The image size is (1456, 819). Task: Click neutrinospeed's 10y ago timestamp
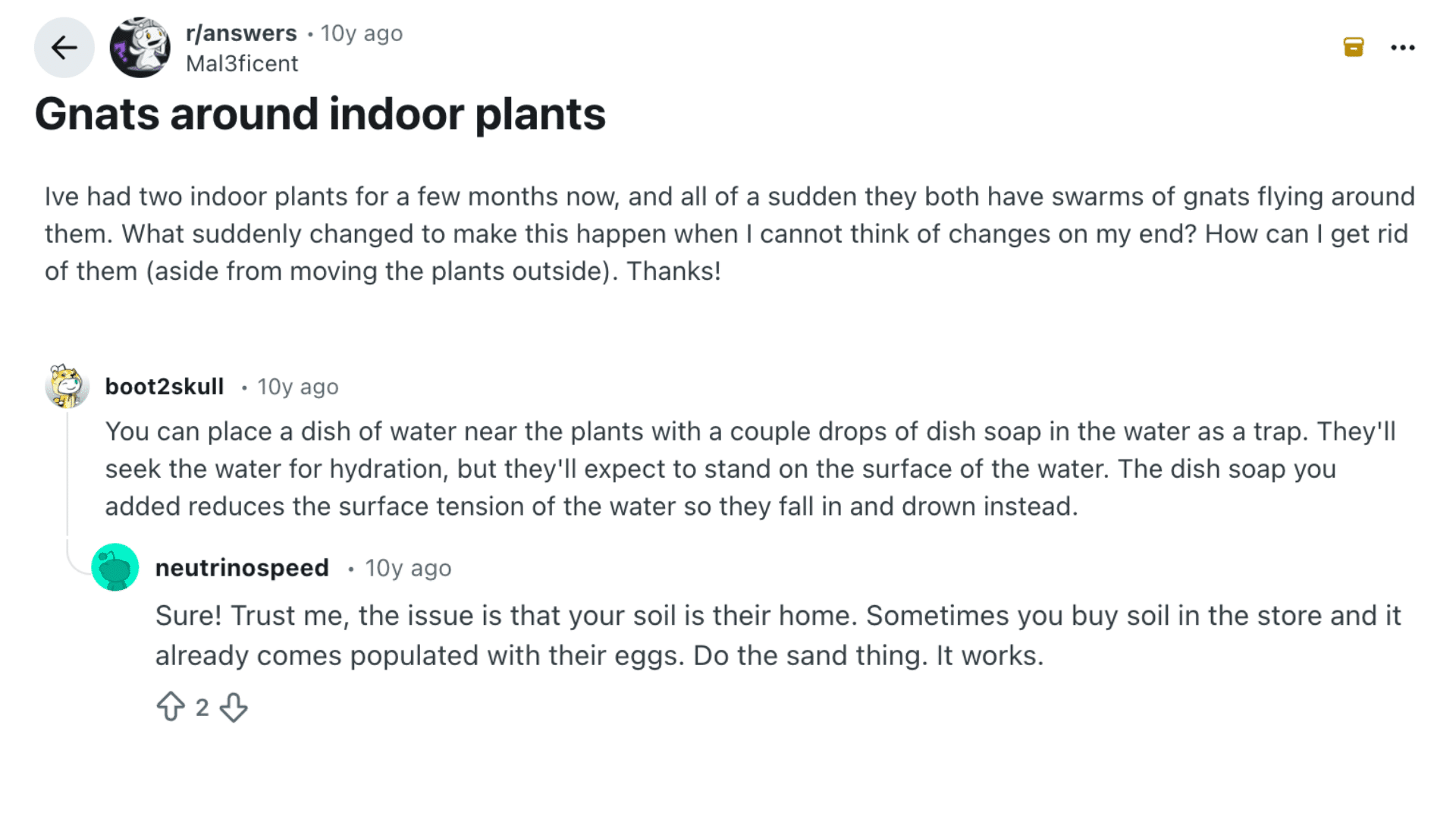[408, 568]
